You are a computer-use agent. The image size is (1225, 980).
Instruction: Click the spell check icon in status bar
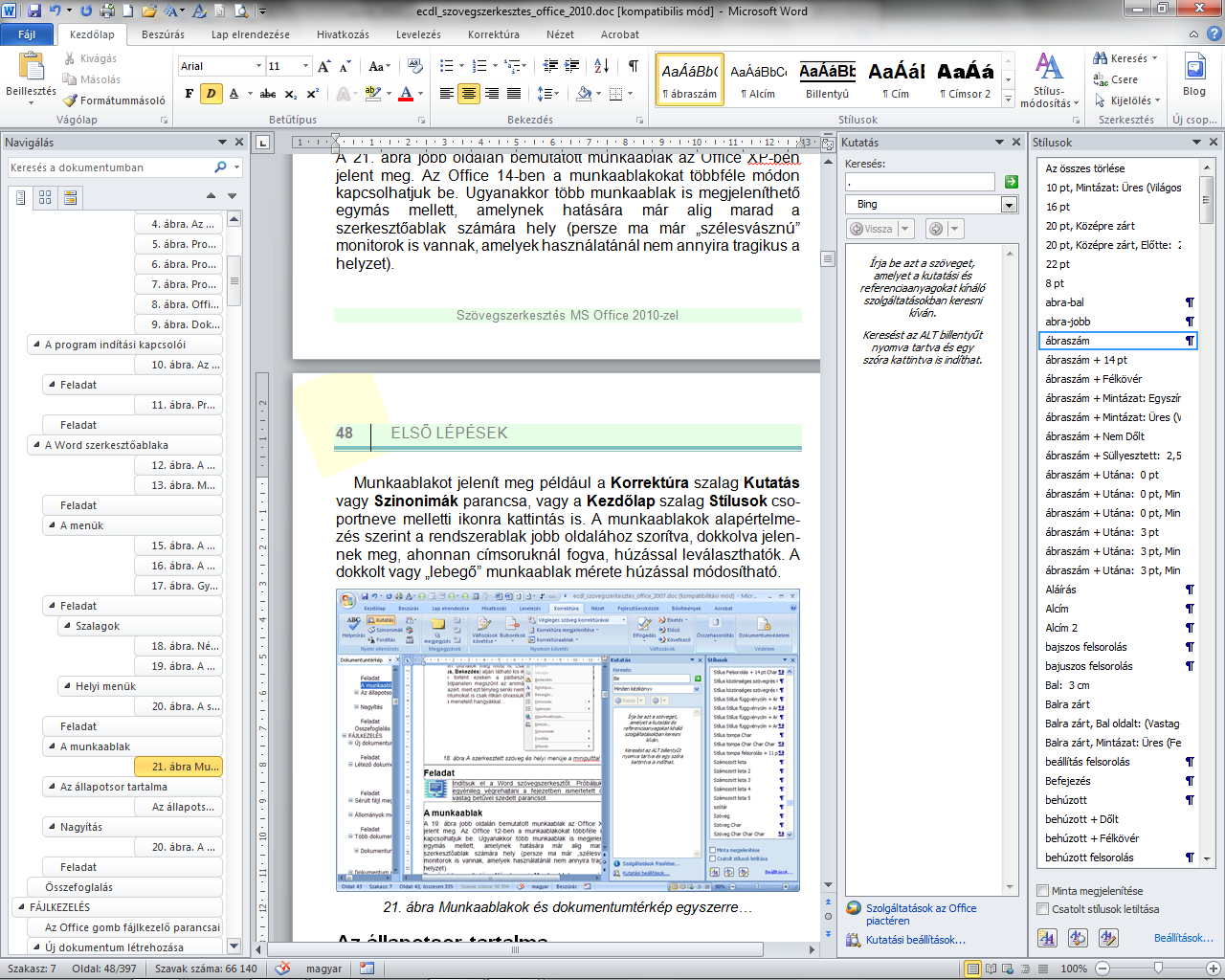point(282,969)
